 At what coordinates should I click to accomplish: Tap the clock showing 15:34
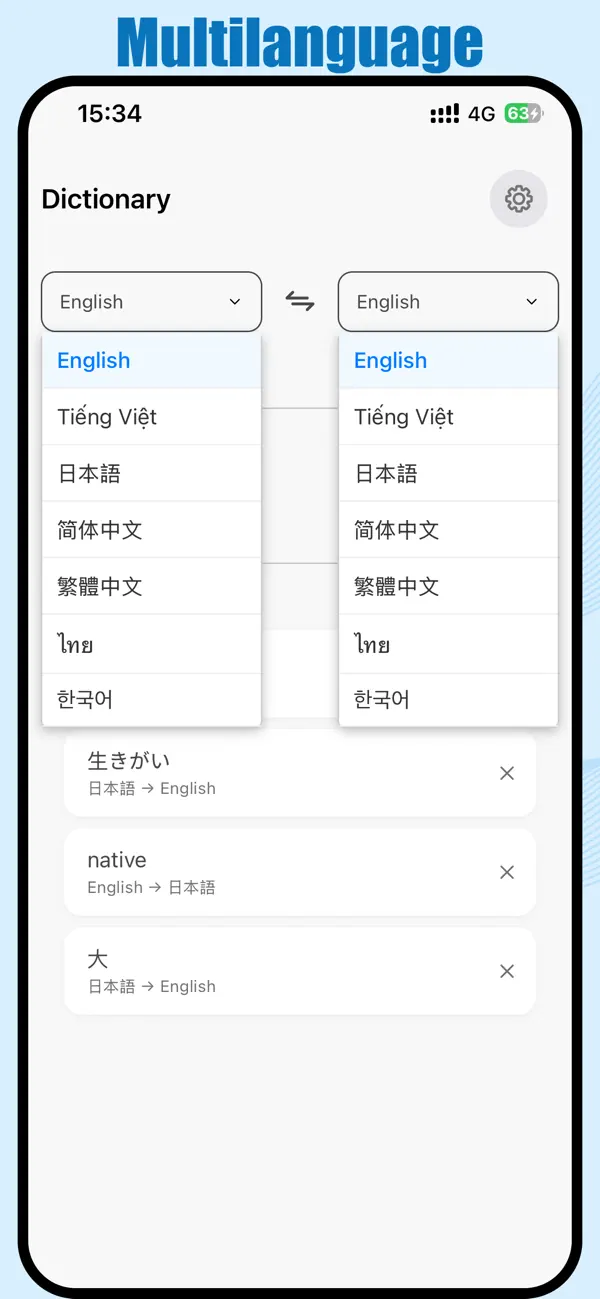111,113
